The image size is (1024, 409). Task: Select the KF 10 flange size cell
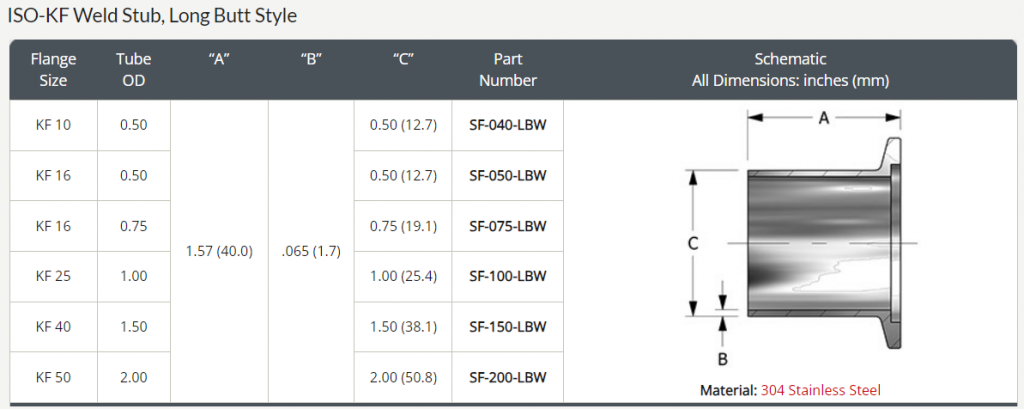click(53, 125)
